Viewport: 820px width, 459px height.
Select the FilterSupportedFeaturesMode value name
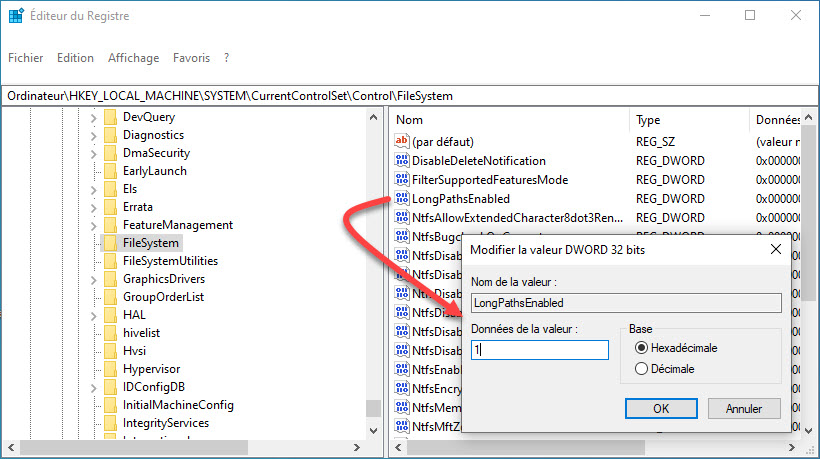490,179
